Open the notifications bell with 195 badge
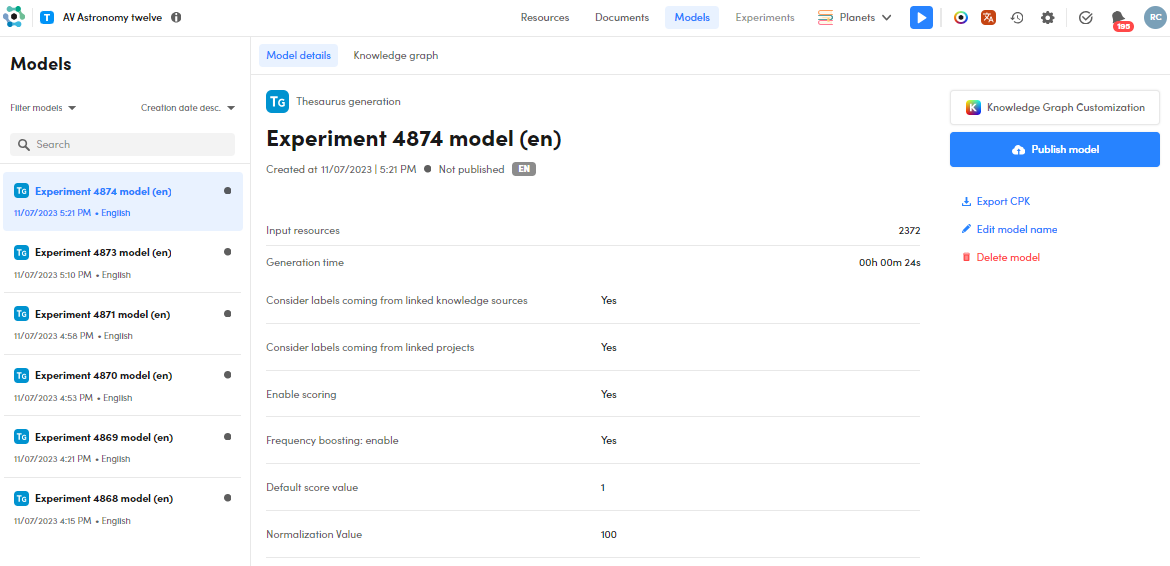The width and height of the screenshot is (1170, 566). point(1119,18)
